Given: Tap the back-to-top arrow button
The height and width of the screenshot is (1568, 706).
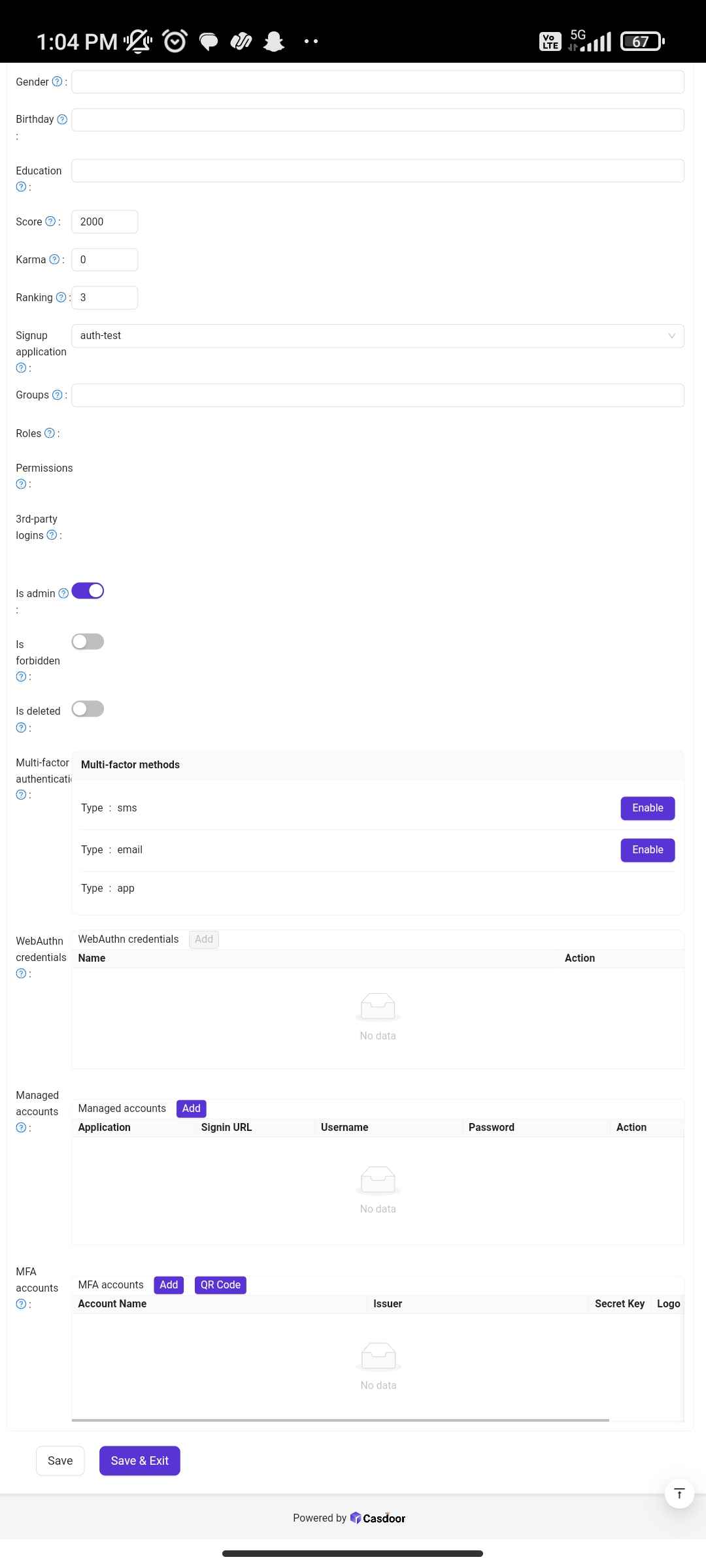Looking at the screenshot, I should pos(679,1494).
